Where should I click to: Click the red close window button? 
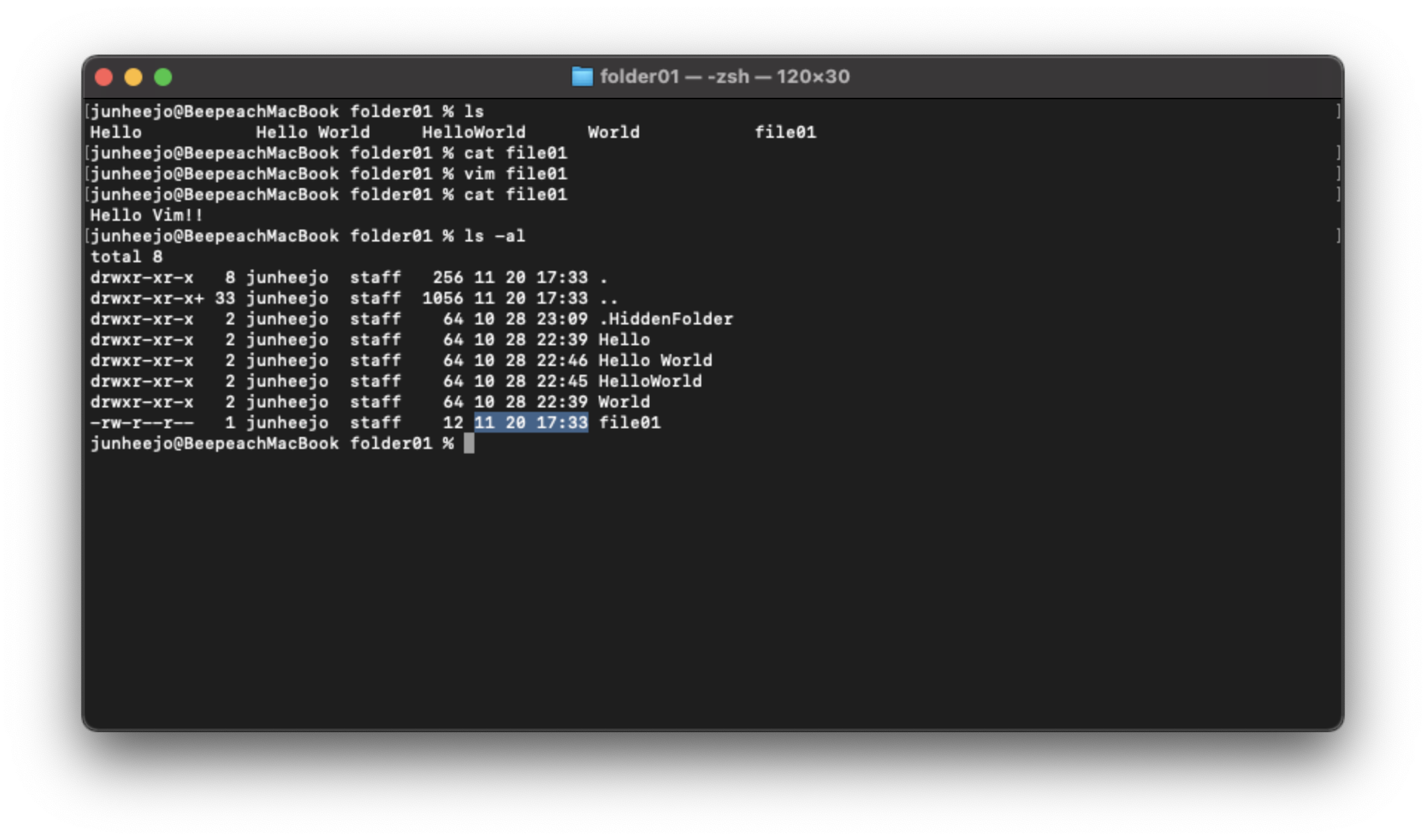click(x=104, y=77)
